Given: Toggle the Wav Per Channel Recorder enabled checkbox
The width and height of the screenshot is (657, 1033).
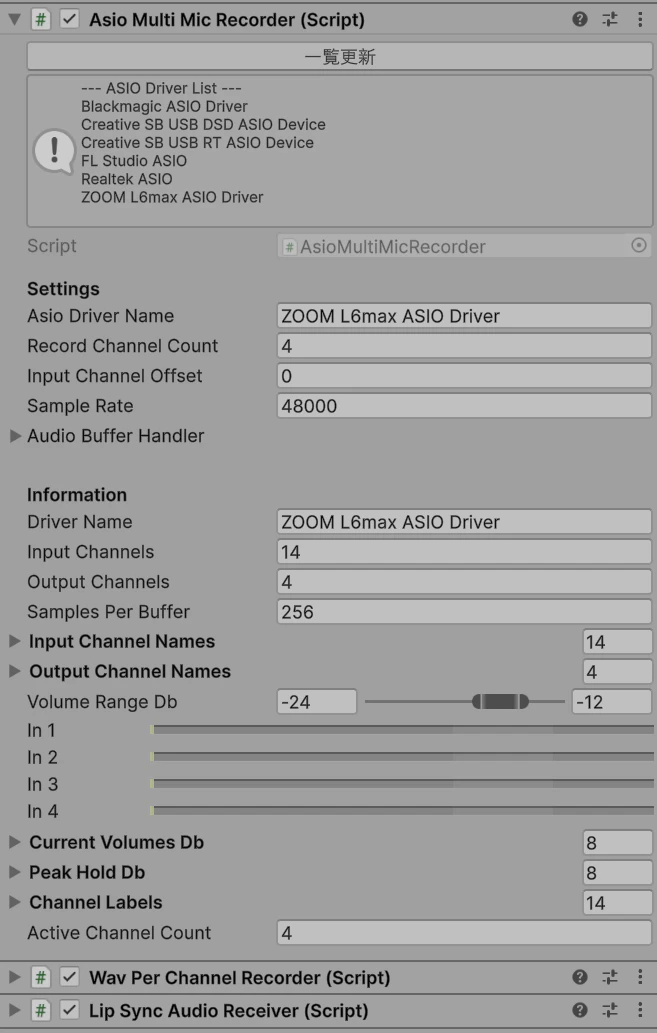Looking at the screenshot, I should (69, 977).
